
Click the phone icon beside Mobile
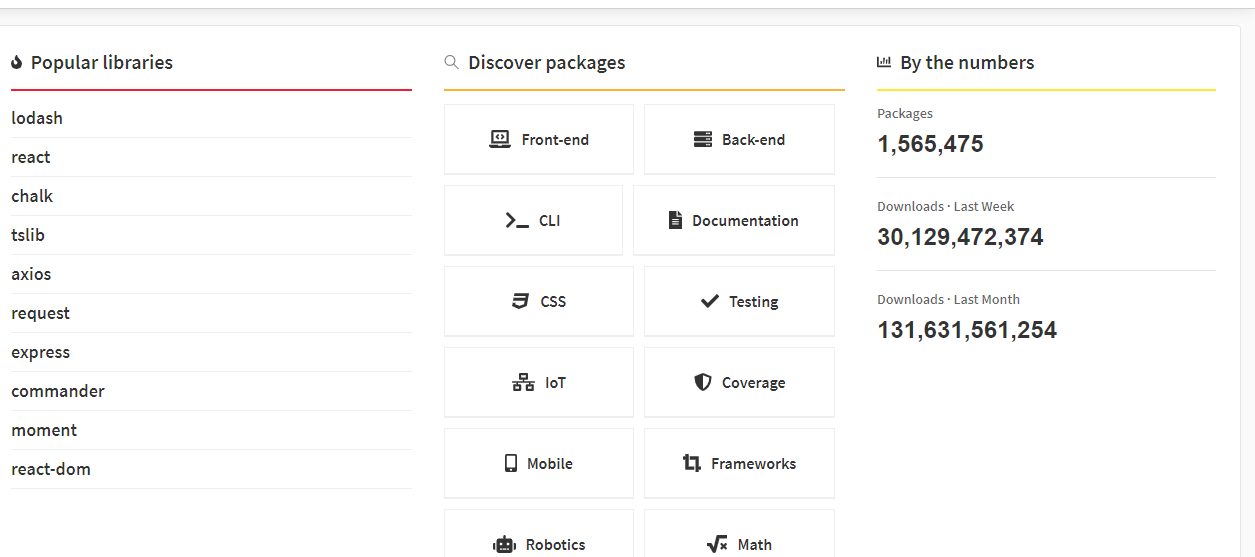point(511,464)
